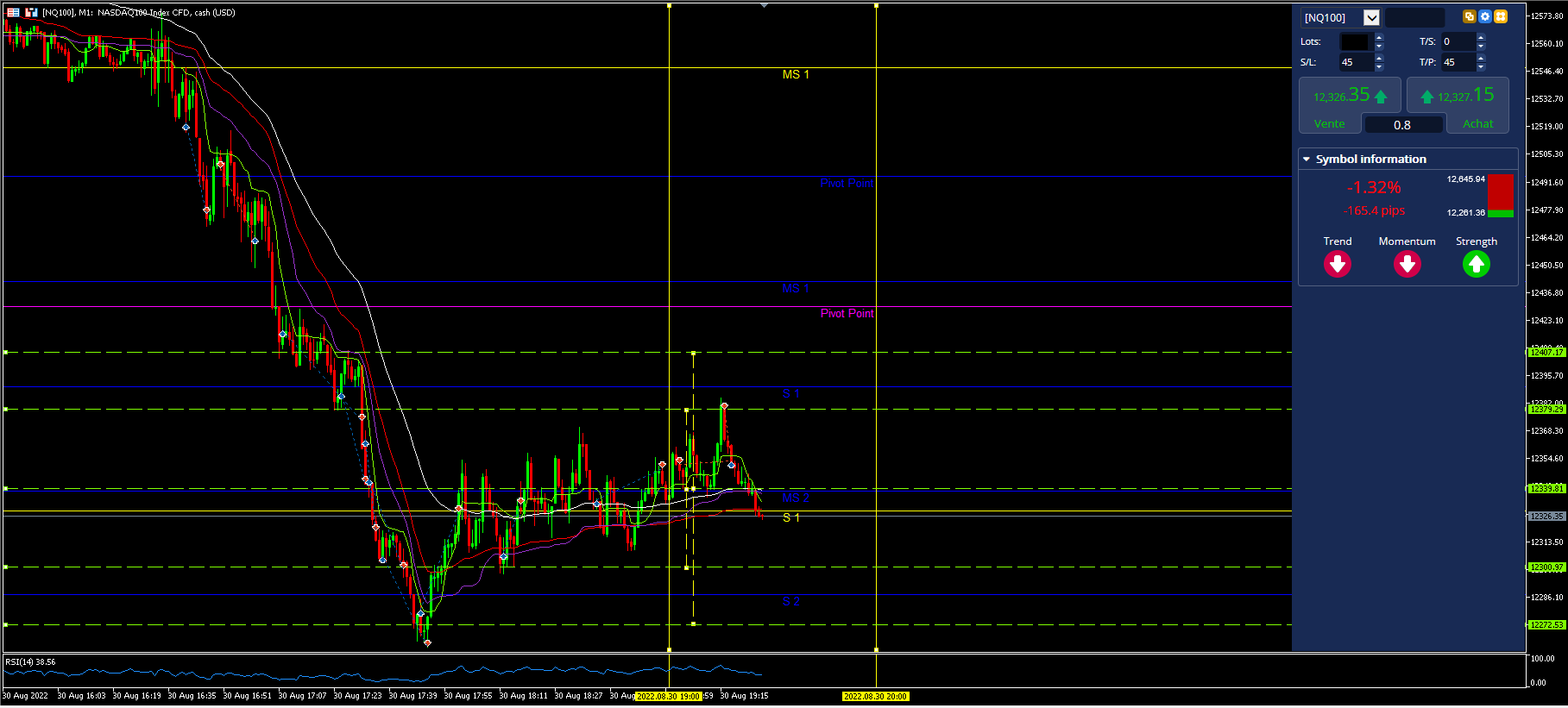Click the red Momentum down arrow indicator
This screenshot has height=708, width=1568.
pyautogui.click(x=1407, y=264)
